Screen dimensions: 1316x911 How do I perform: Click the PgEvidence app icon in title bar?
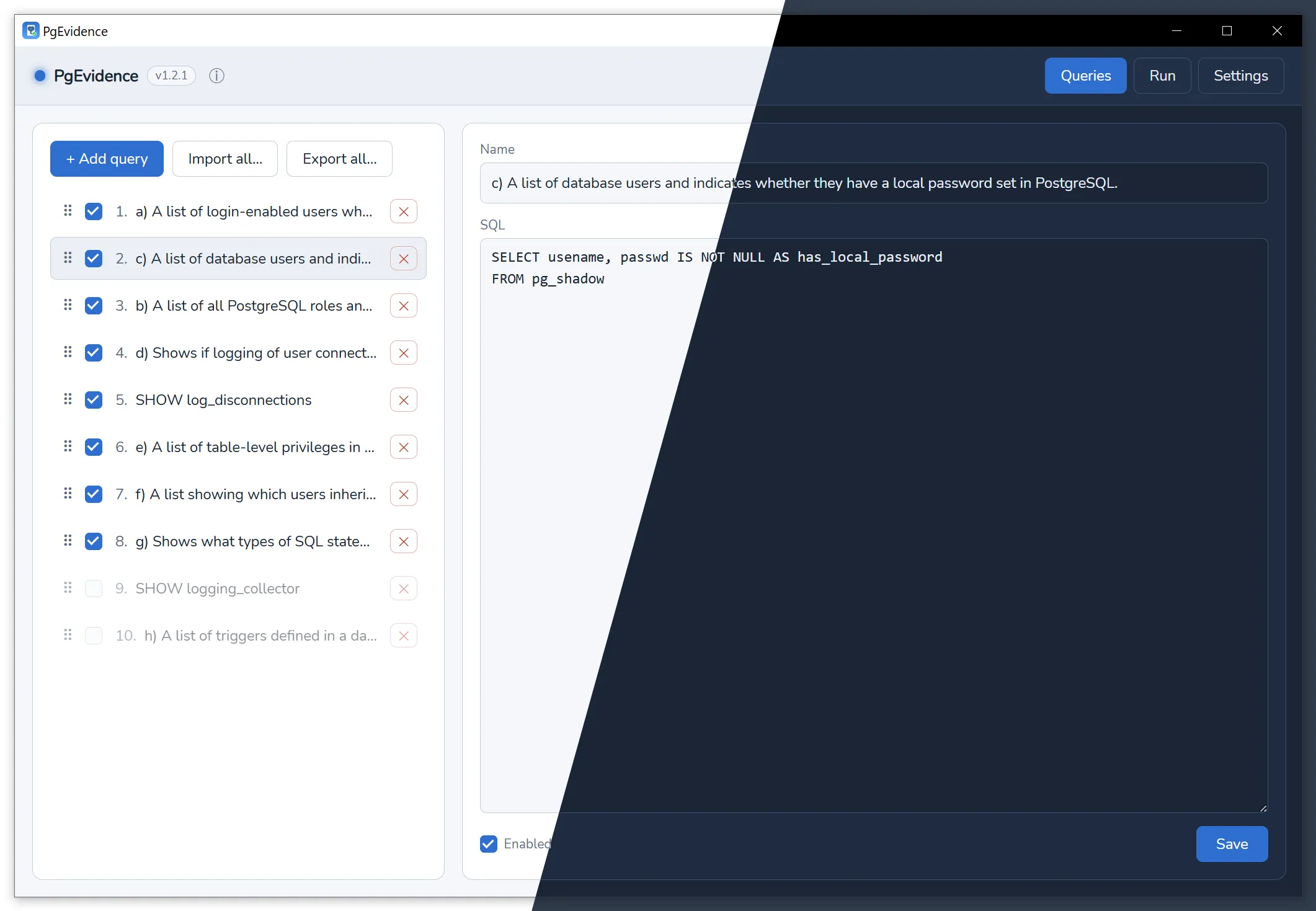30,30
